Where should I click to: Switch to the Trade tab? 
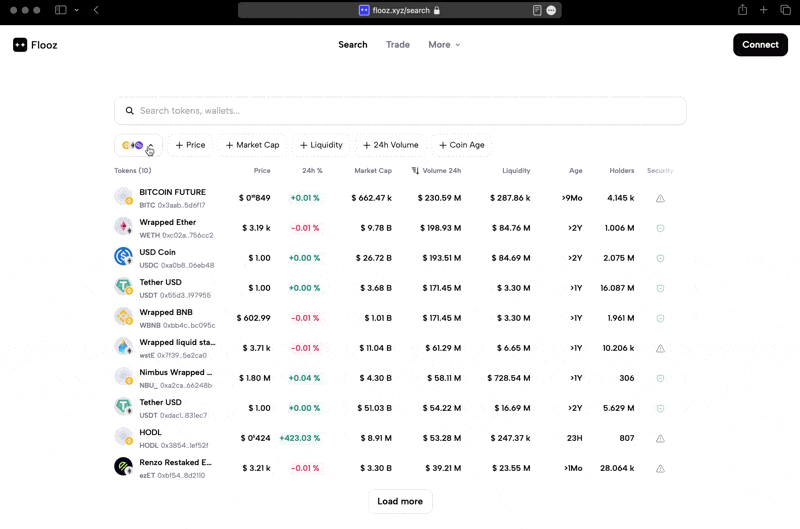click(x=398, y=45)
